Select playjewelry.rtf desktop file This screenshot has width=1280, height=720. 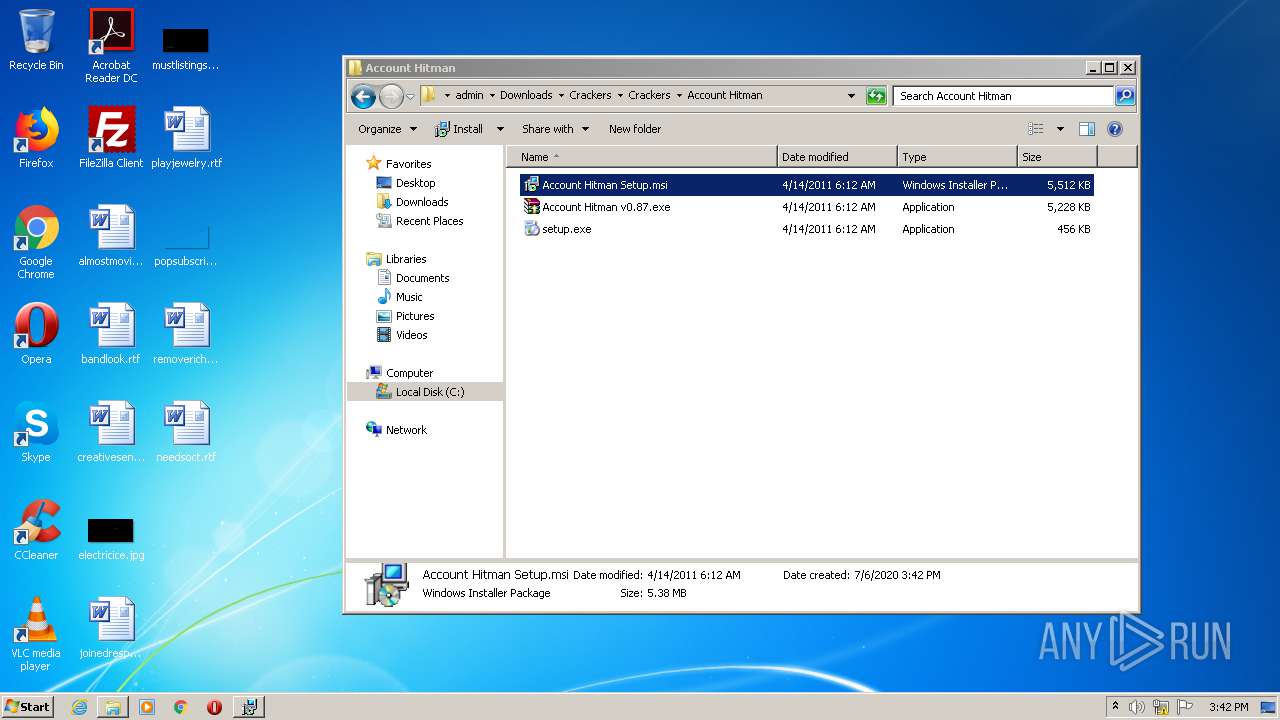click(x=186, y=138)
